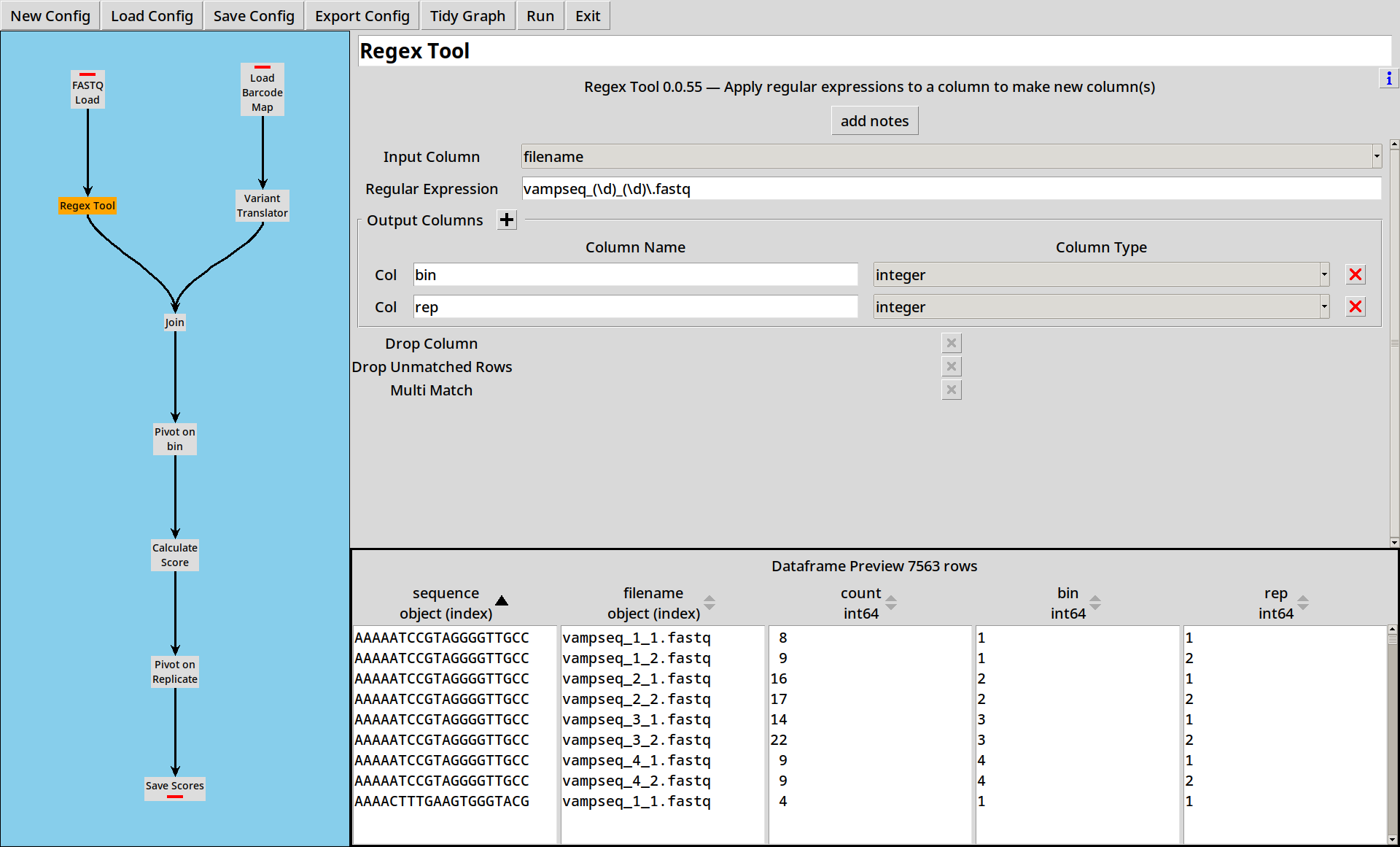Toggle the Drop Unmatched Rows checkbox

pos(952,366)
